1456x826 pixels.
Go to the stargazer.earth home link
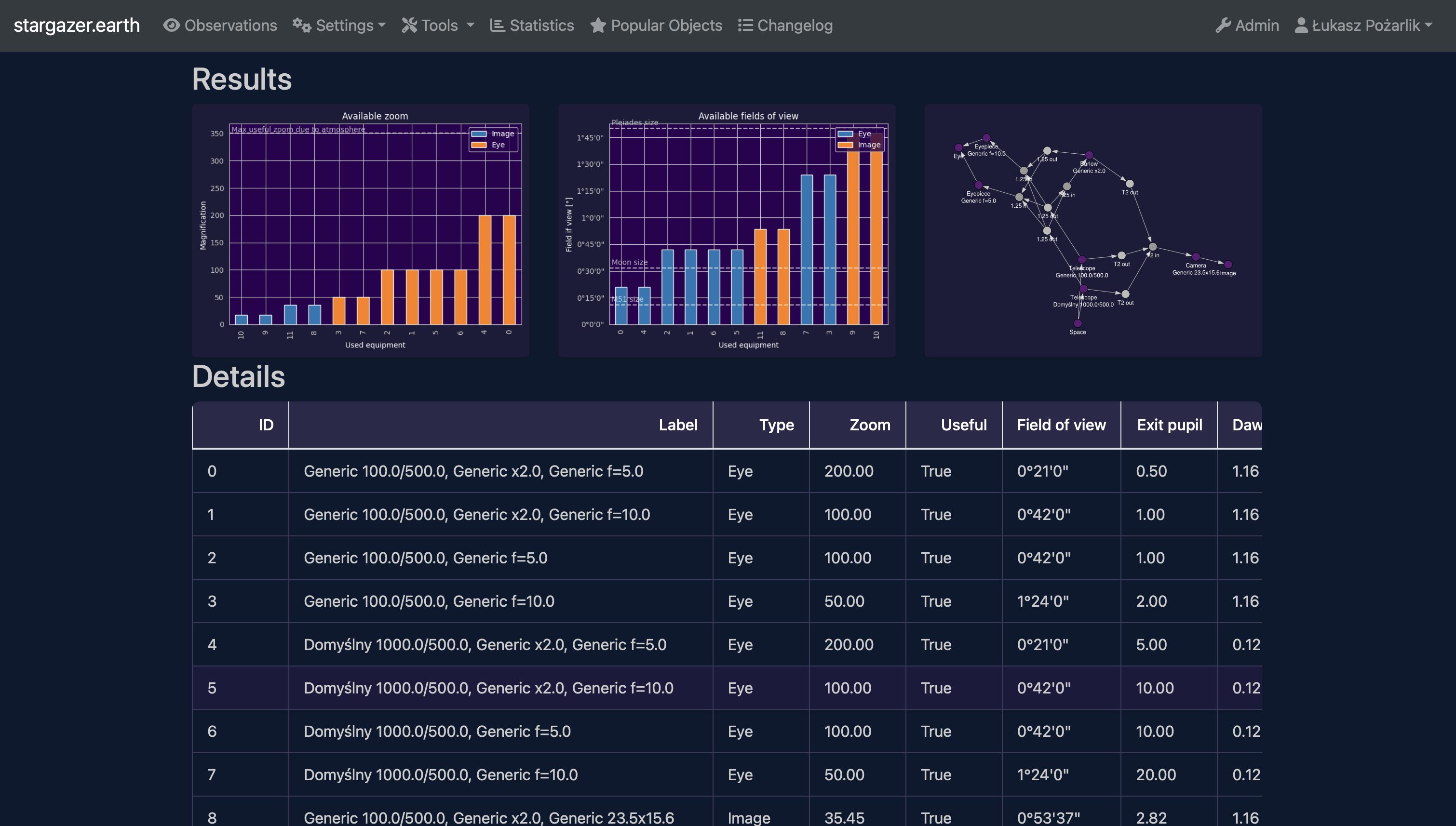coord(77,26)
